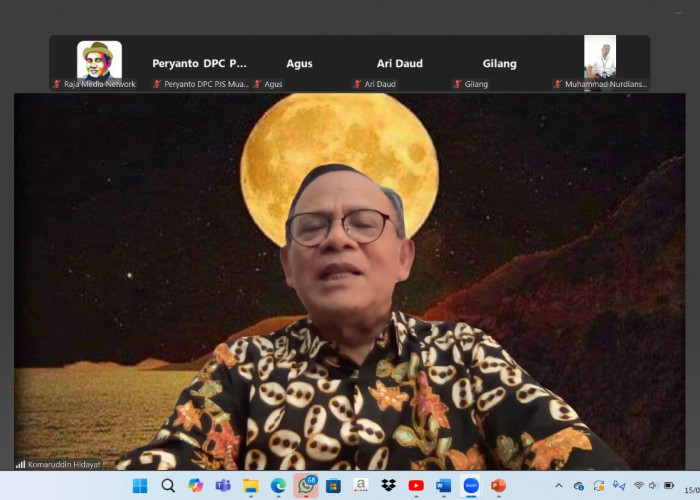Open the Amazon app in the taskbar
Image resolution: width=700 pixels, height=500 pixels.
[361, 485]
